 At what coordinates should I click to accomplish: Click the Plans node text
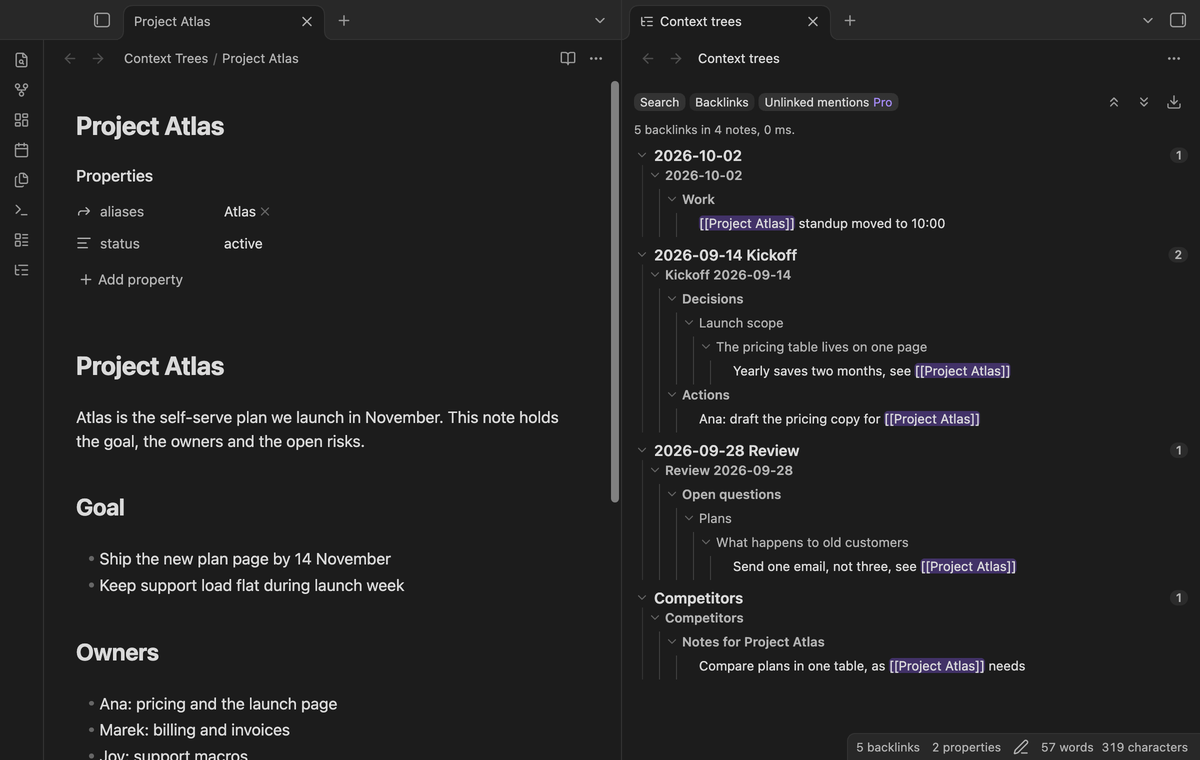coord(715,518)
